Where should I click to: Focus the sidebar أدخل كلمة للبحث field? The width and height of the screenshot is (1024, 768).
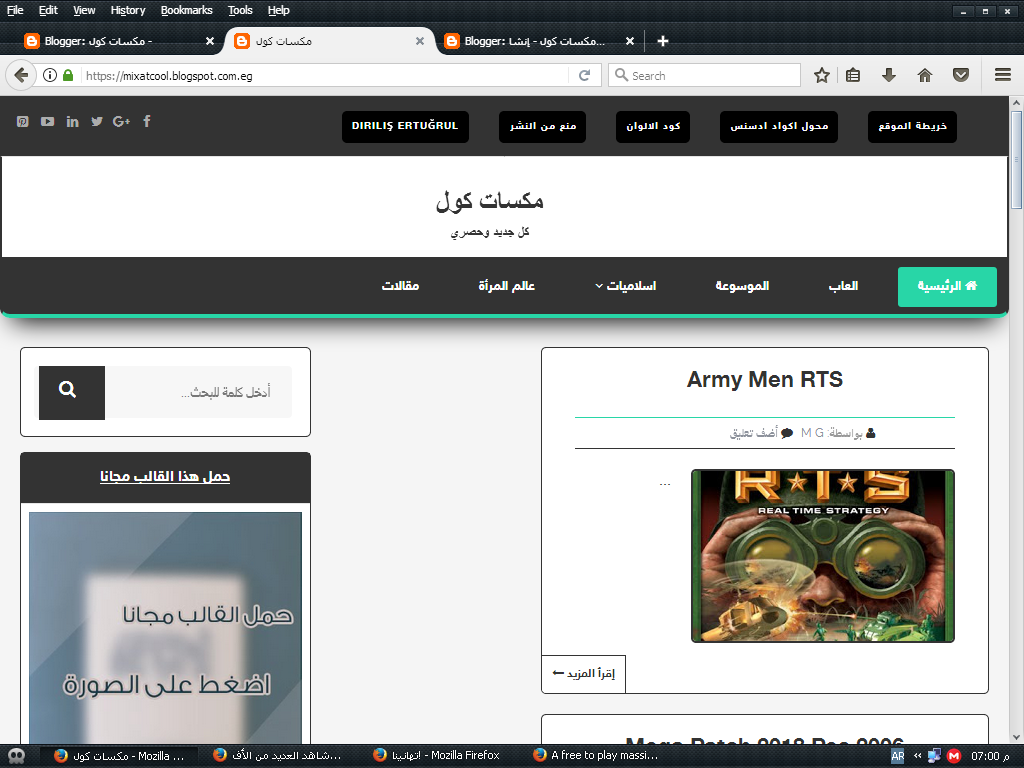point(199,392)
